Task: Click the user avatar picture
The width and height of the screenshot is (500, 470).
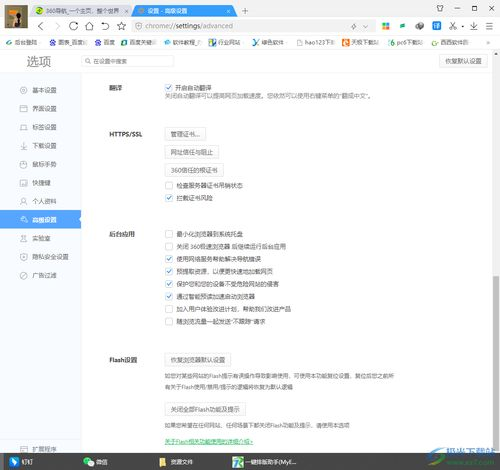Action: point(16,17)
